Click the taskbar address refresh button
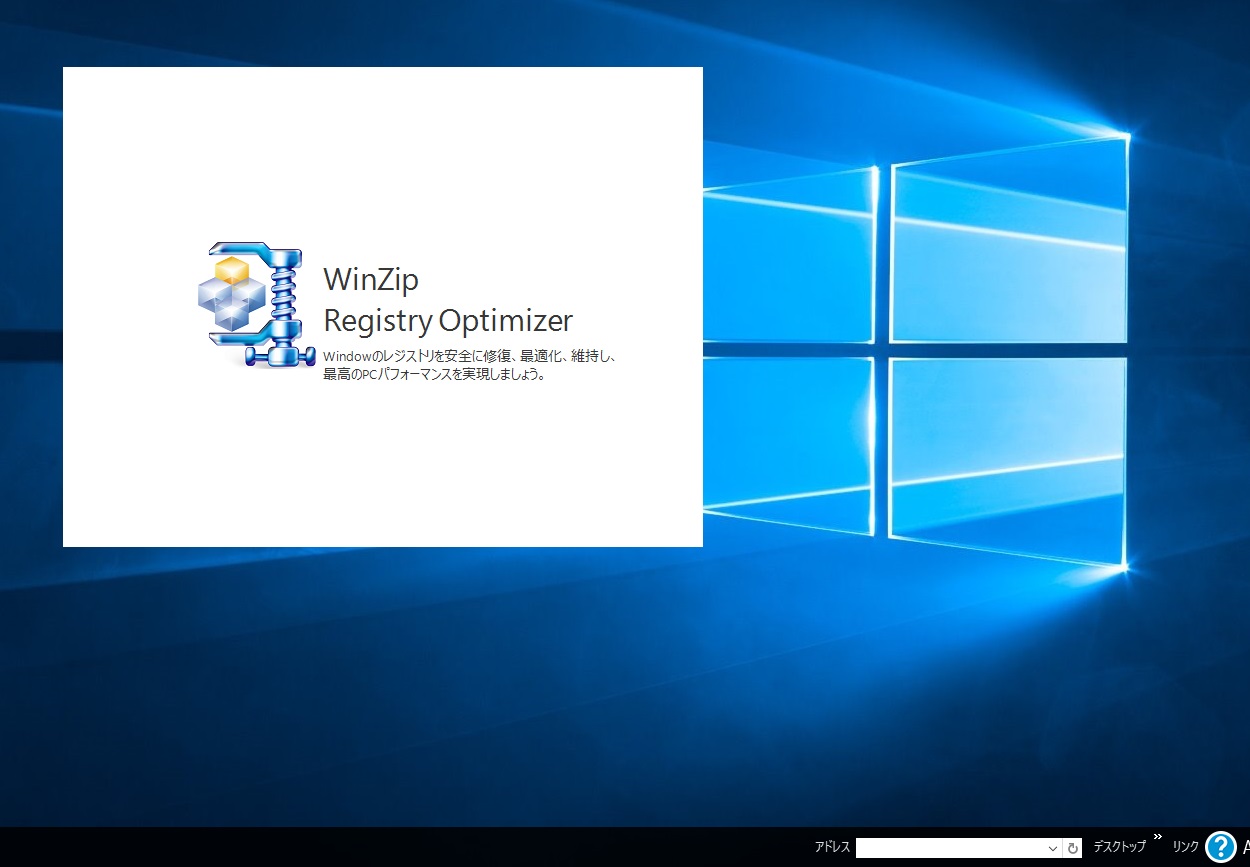Viewport: 1250px width, 867px height. click(x=1073, y=848)
